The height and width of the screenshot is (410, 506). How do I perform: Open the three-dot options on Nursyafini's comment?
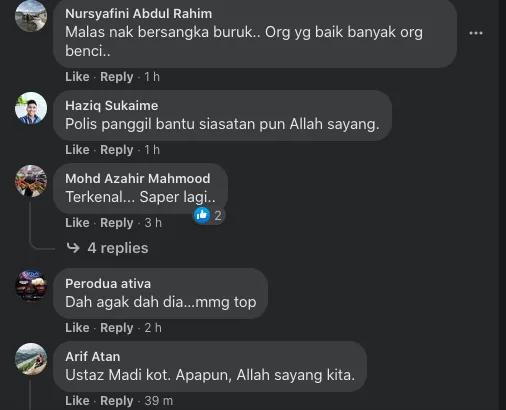coord(476,33)
